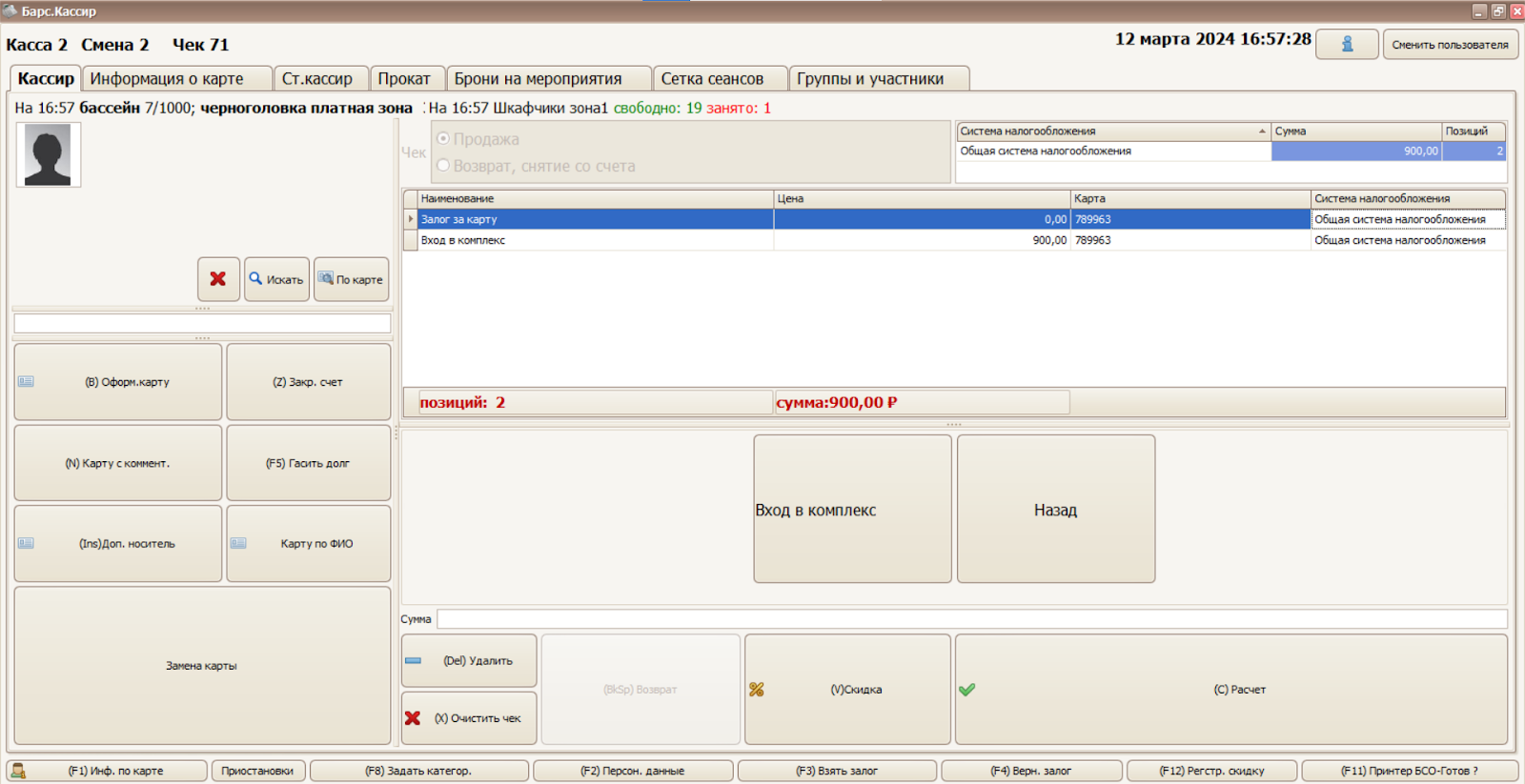1525x784 pixels.
Task: Click the large Вход в комплекс service button
Action: 852,509
